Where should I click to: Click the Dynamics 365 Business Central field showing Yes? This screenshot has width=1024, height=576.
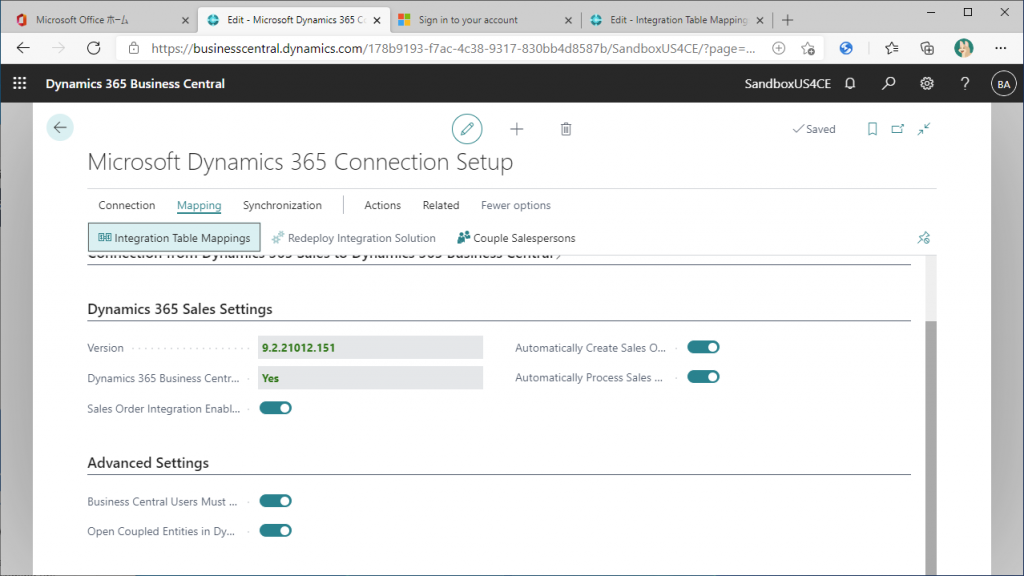pos(370,378)
